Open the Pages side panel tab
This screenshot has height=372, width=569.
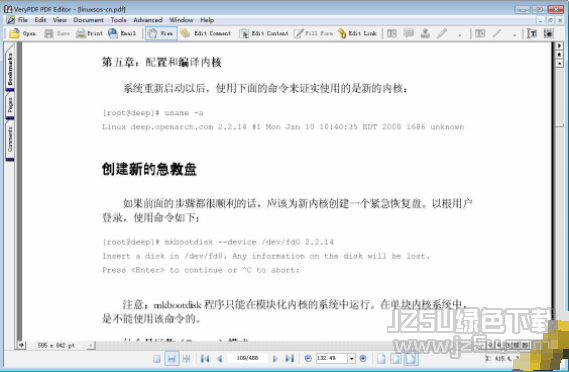click(x=10, y=105)
